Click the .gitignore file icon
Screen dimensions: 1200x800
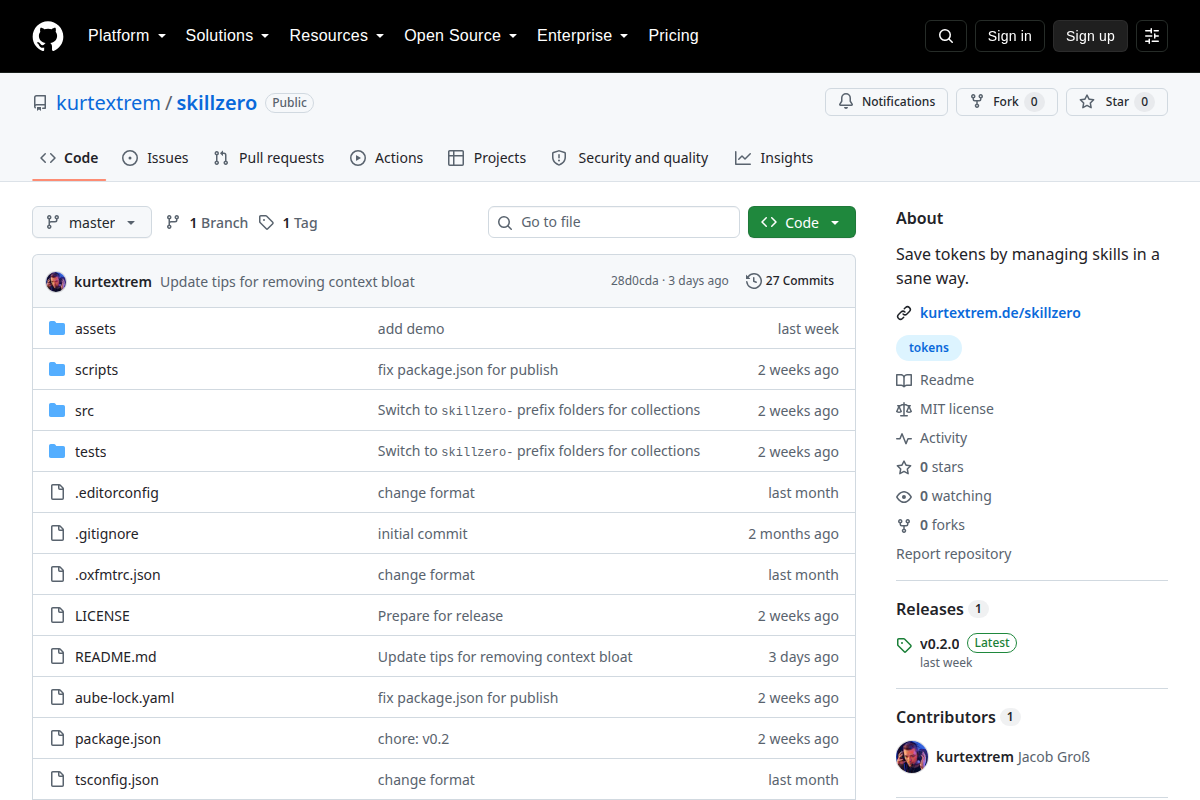(x=57, y=534)
